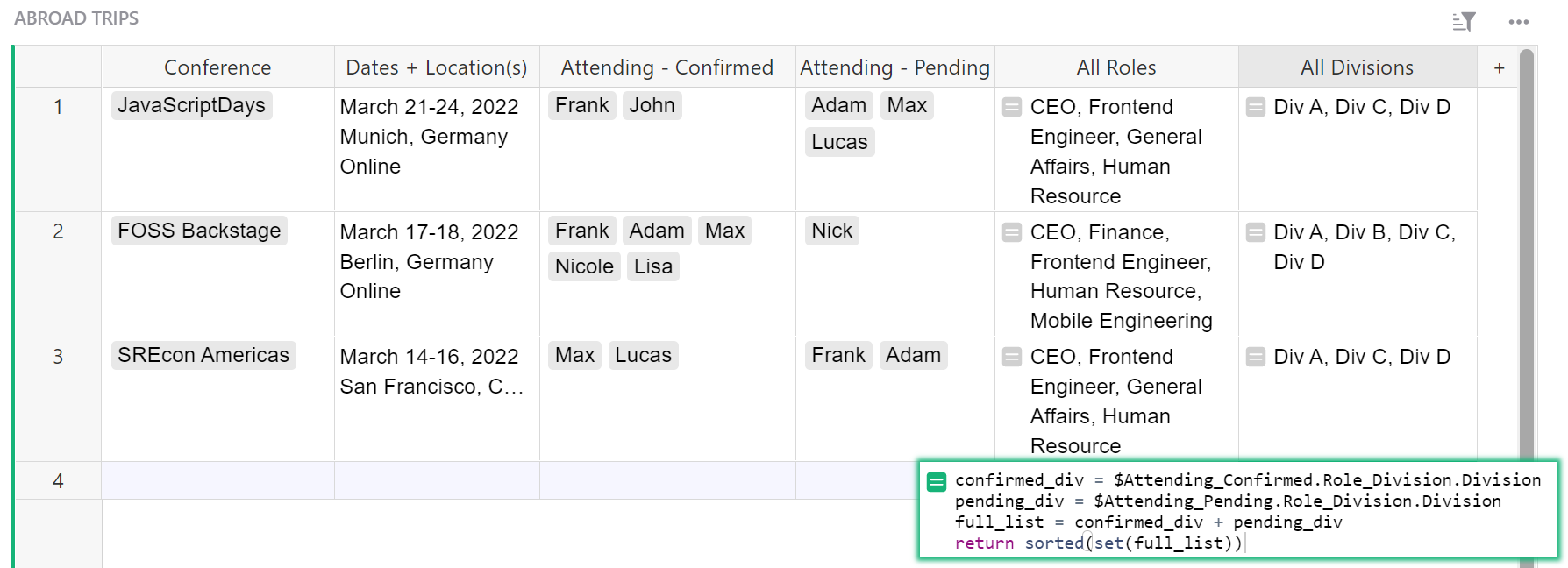This screenshot has height=568, width=1568.
Task: Select the All Divisions column header
Action: tap(1357, 67)
